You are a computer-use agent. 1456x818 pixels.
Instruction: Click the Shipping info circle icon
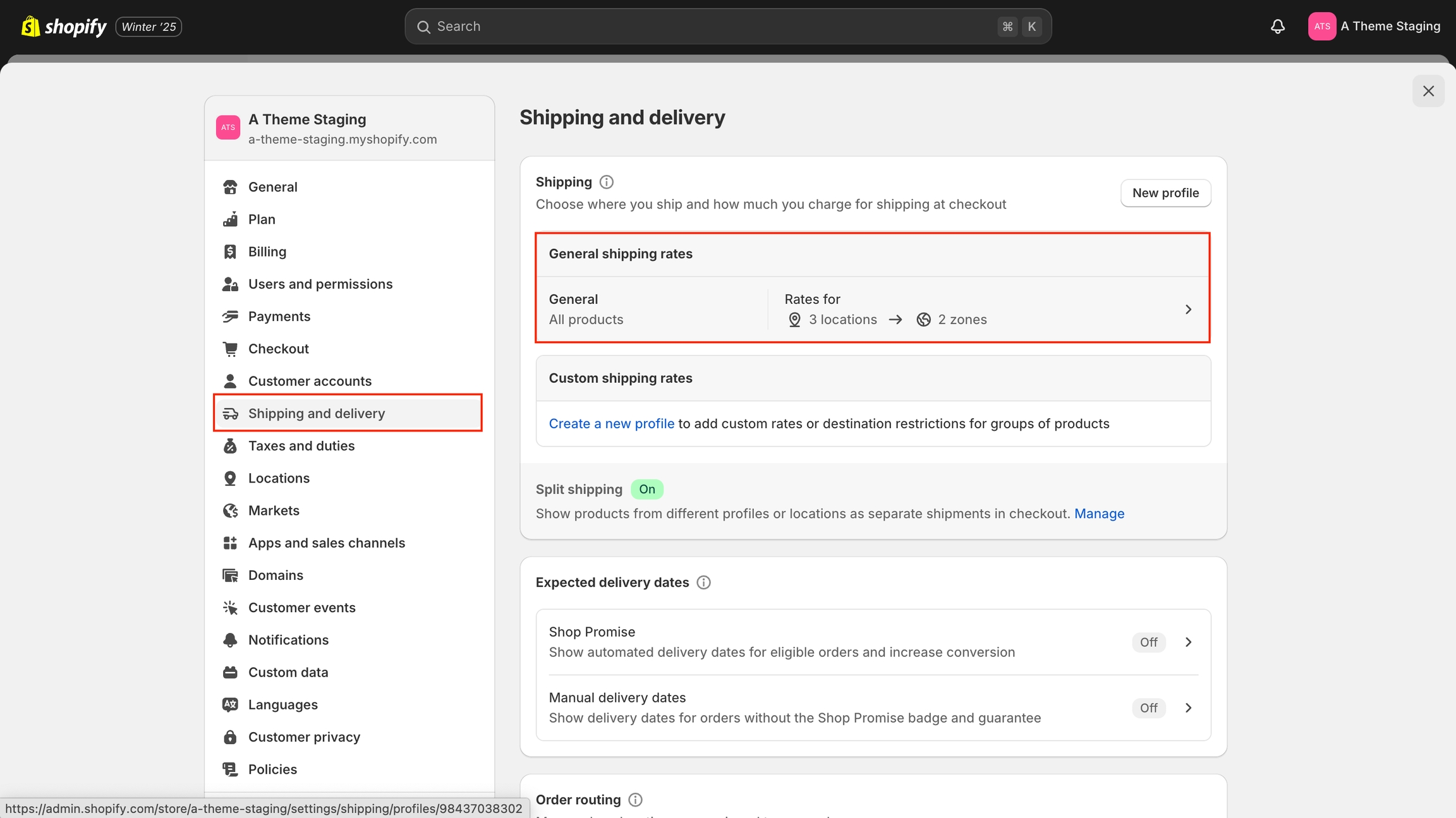point(606,182)
